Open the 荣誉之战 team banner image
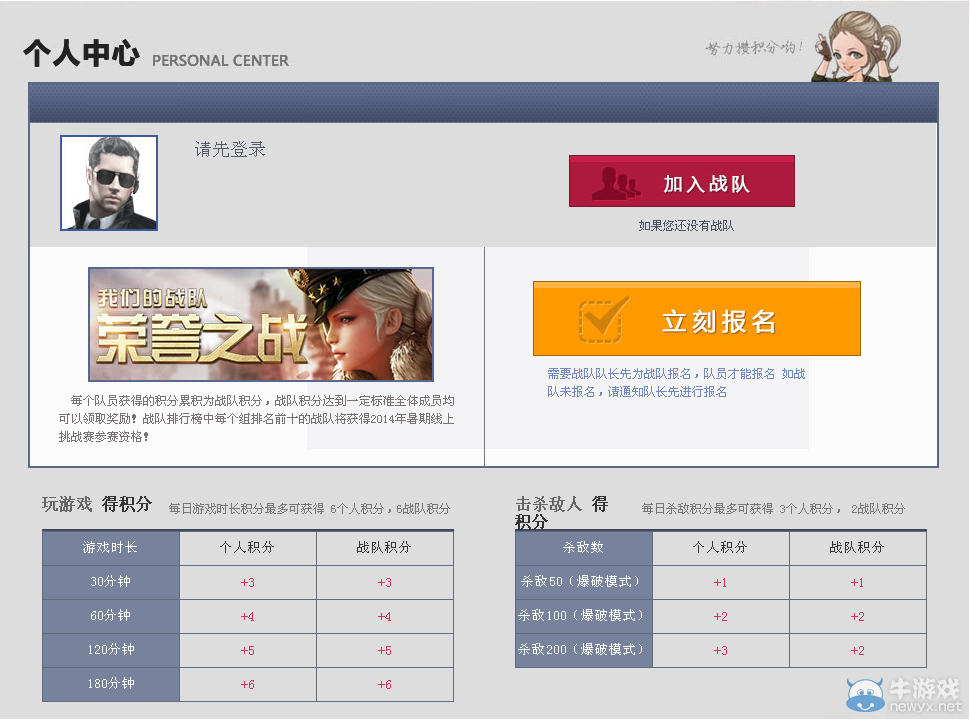 262,323
